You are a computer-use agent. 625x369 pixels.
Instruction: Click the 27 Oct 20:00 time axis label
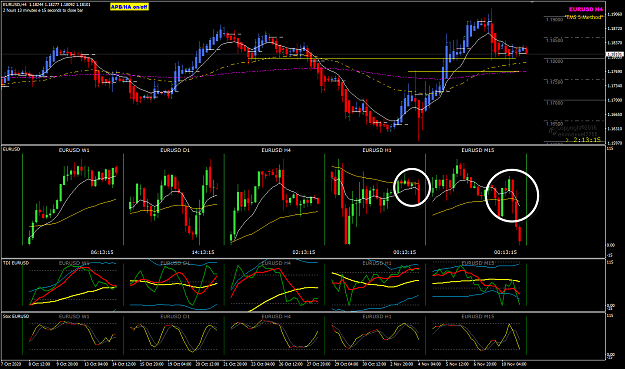pos(318,364)
